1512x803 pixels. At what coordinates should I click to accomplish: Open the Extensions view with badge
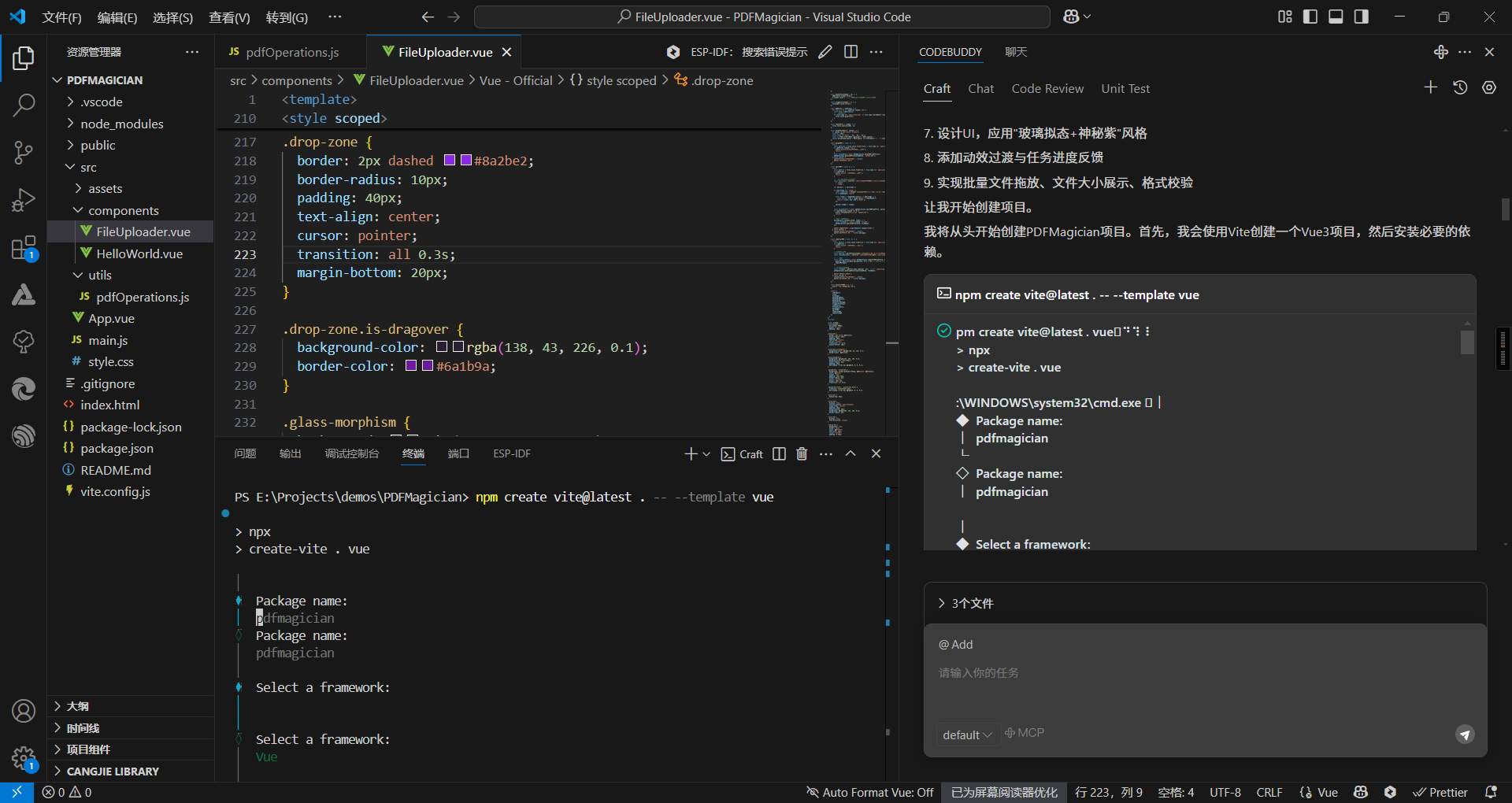coord(24,246)
